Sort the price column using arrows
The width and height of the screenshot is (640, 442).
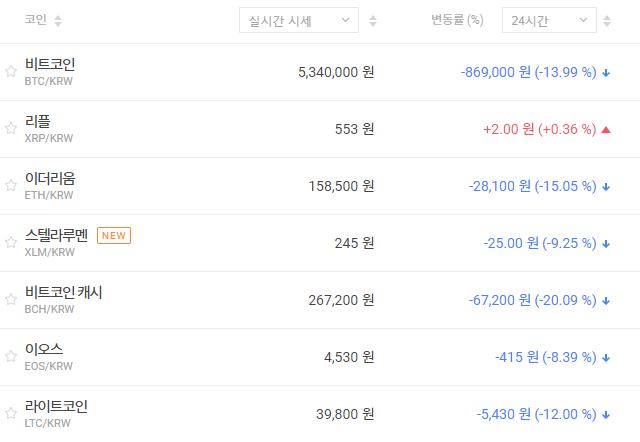373,21
